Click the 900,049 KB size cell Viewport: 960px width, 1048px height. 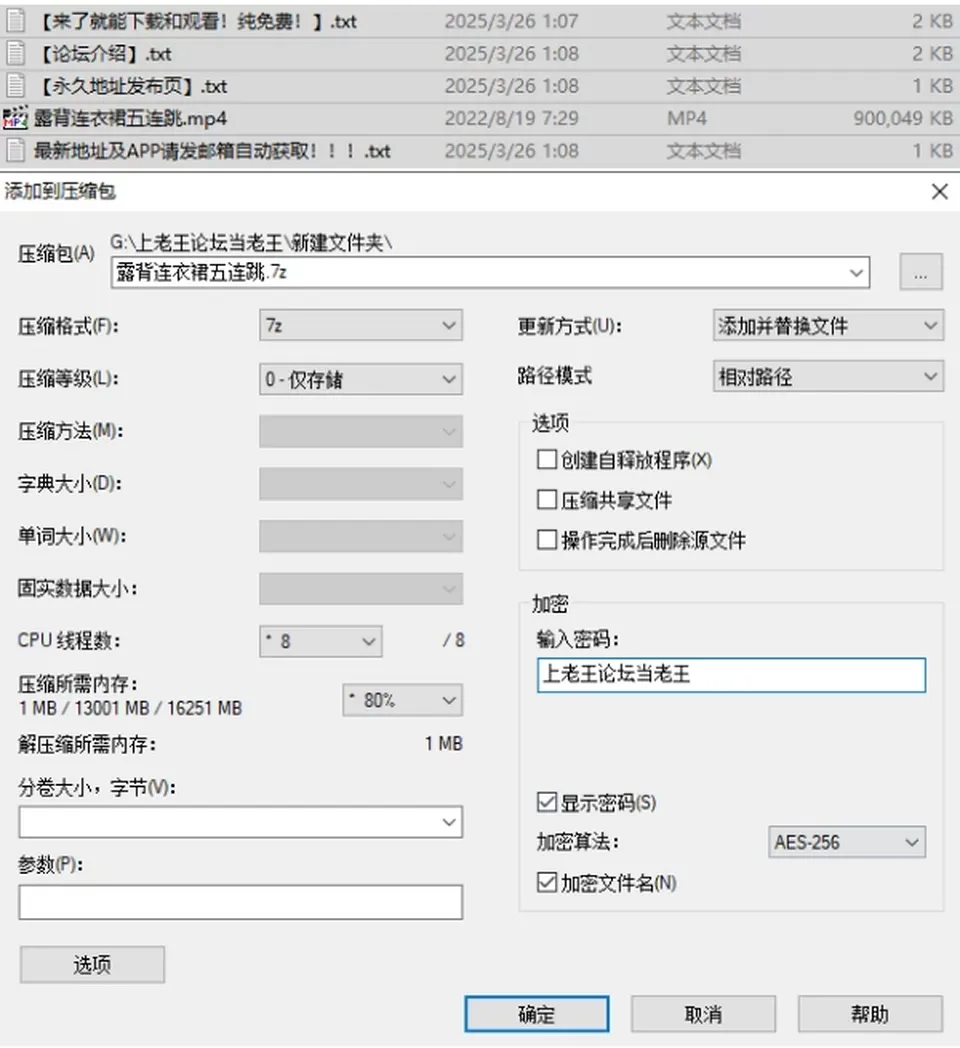tap(903, 118)
